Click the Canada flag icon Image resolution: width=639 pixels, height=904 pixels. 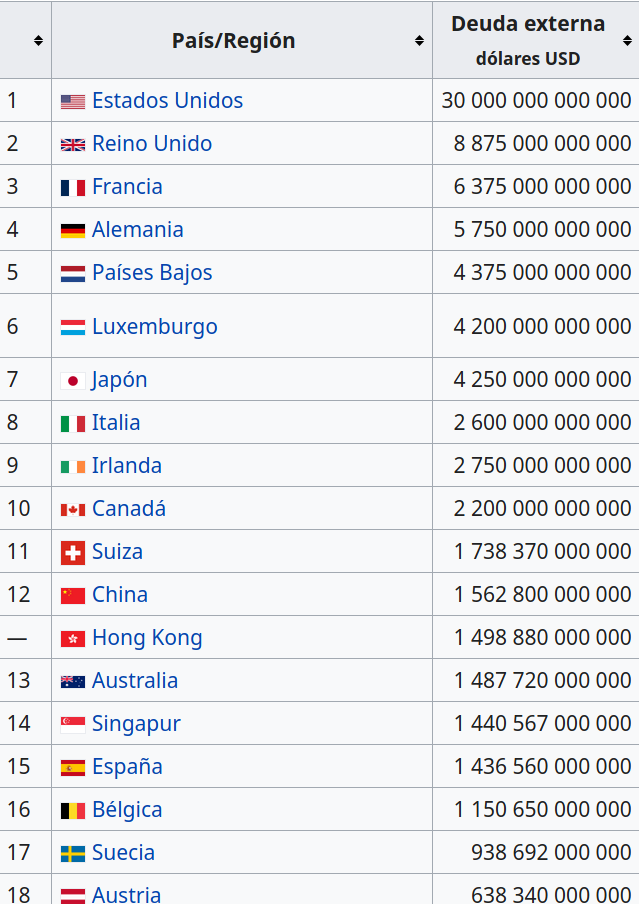click(x=72, y=509)
